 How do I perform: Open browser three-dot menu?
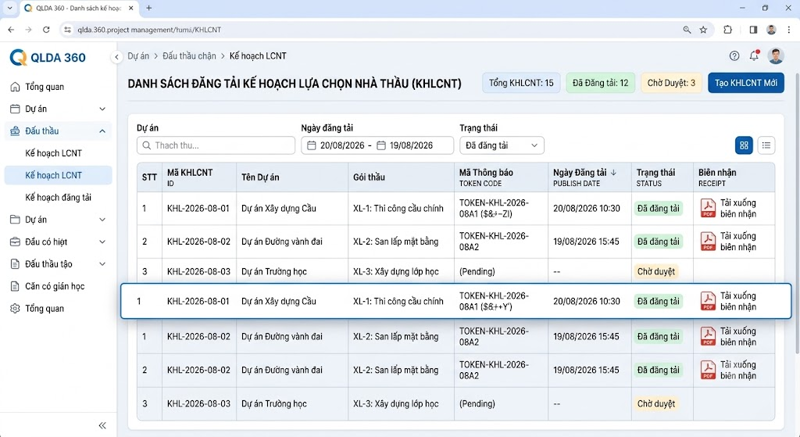789,30
